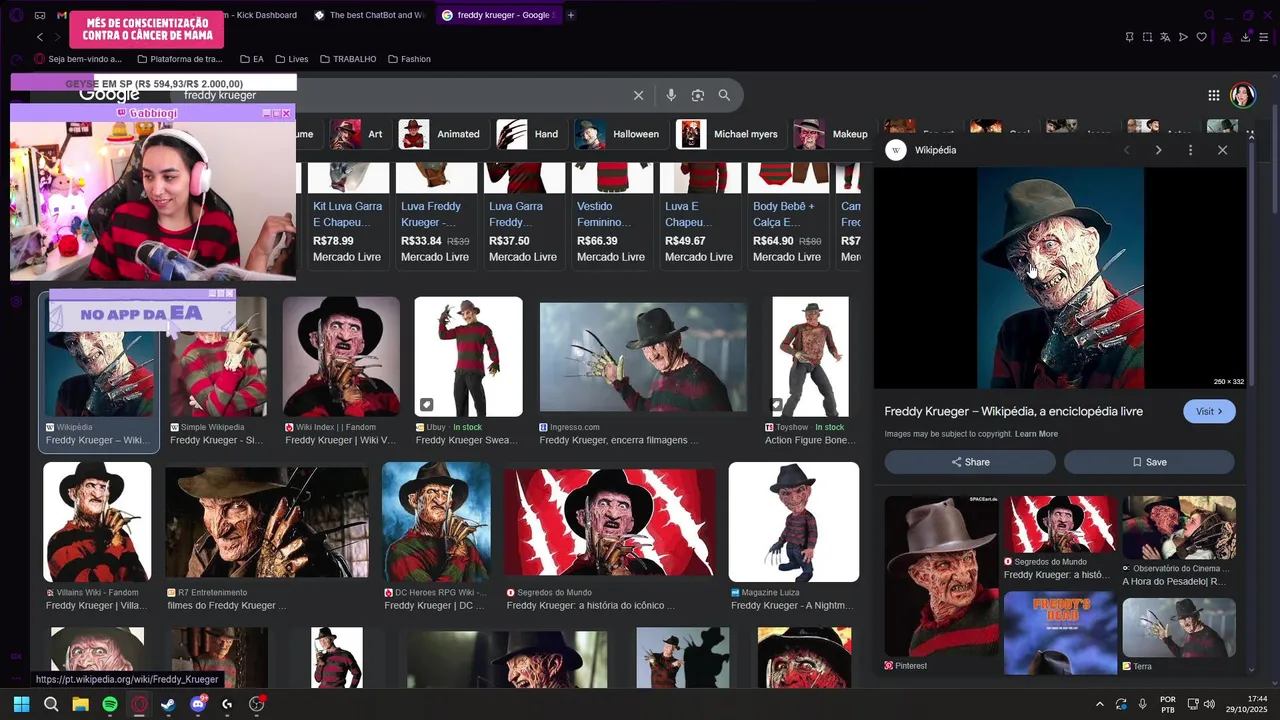Open the Plataforma de tra... bookmark folder

click(x=179, y=59)
